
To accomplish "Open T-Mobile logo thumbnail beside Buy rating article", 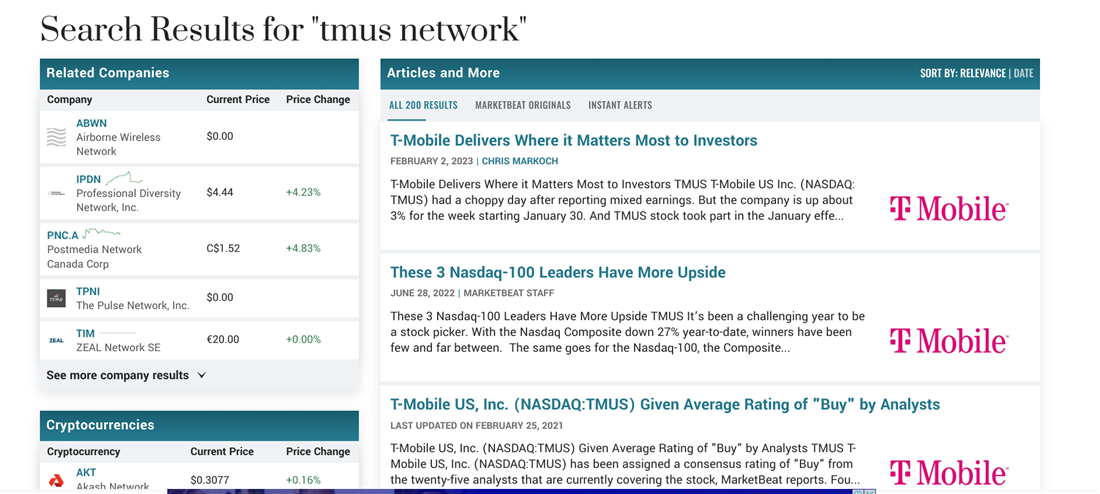I will click(x=948, y=472).
